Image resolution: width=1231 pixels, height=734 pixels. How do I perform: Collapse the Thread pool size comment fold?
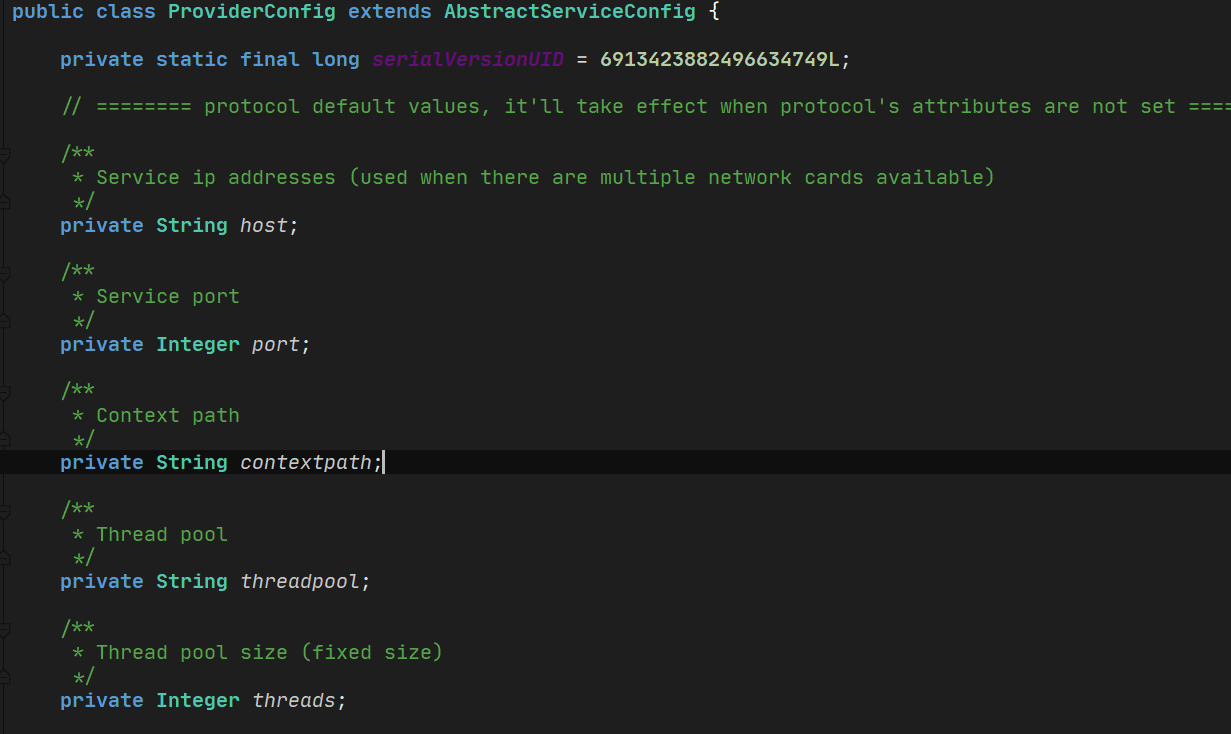click(5, 629)
